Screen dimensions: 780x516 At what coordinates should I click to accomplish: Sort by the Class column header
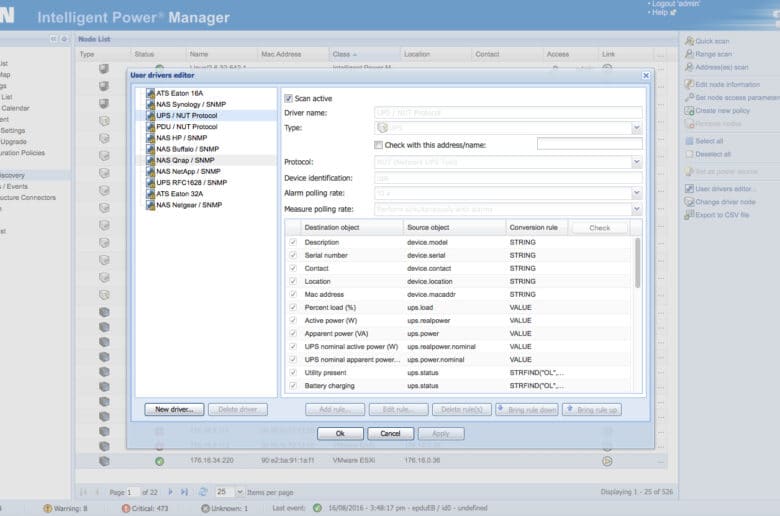tap(364, 54)
